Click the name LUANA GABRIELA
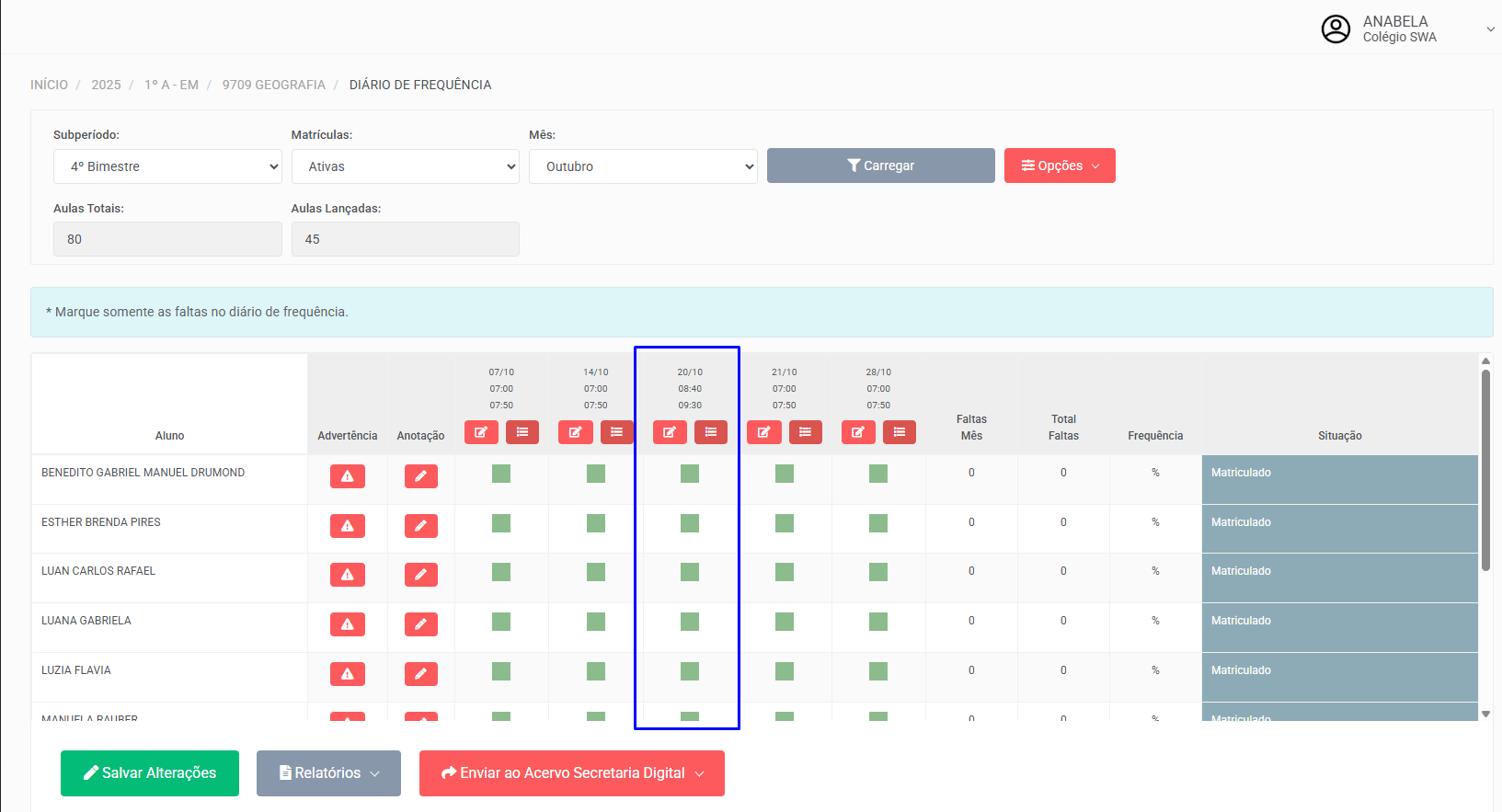The image size is (1502, 812). coord(86,621)
